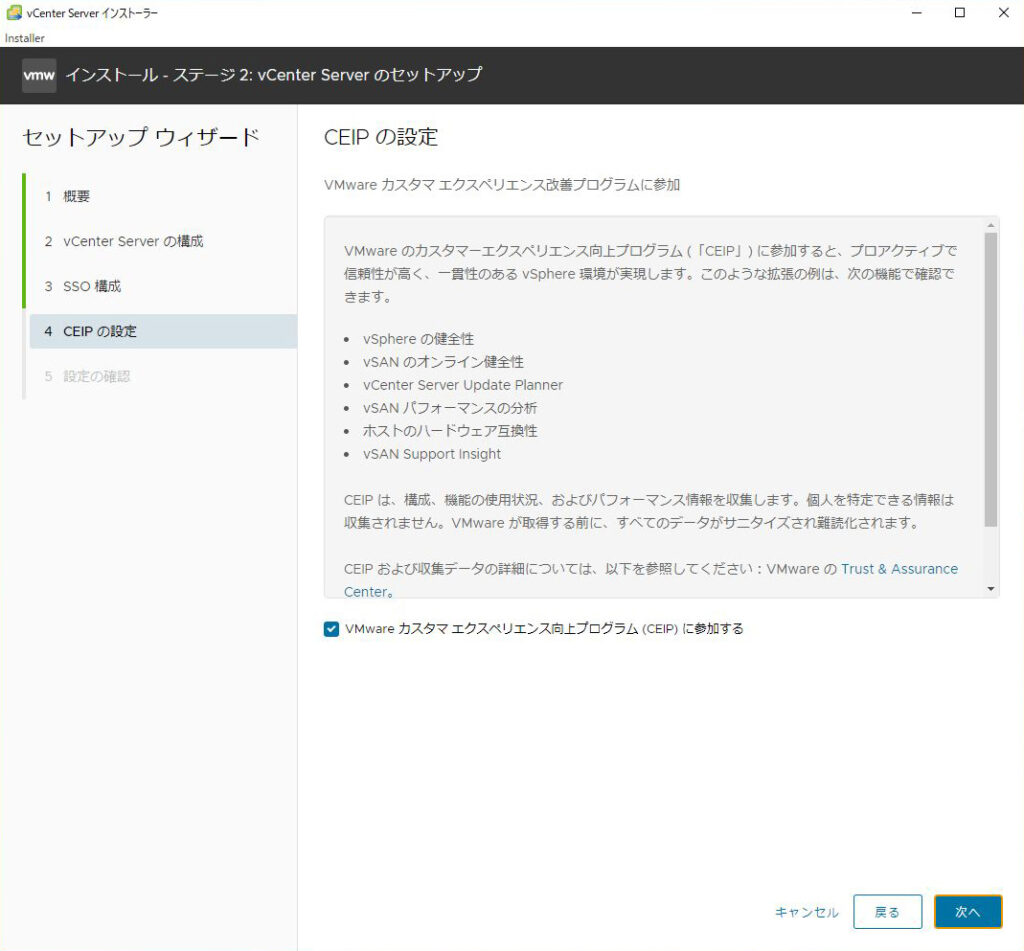Screen dimensions: 1024x951
Task: Open the Trust & Assurance Center link
Action: 899,569
